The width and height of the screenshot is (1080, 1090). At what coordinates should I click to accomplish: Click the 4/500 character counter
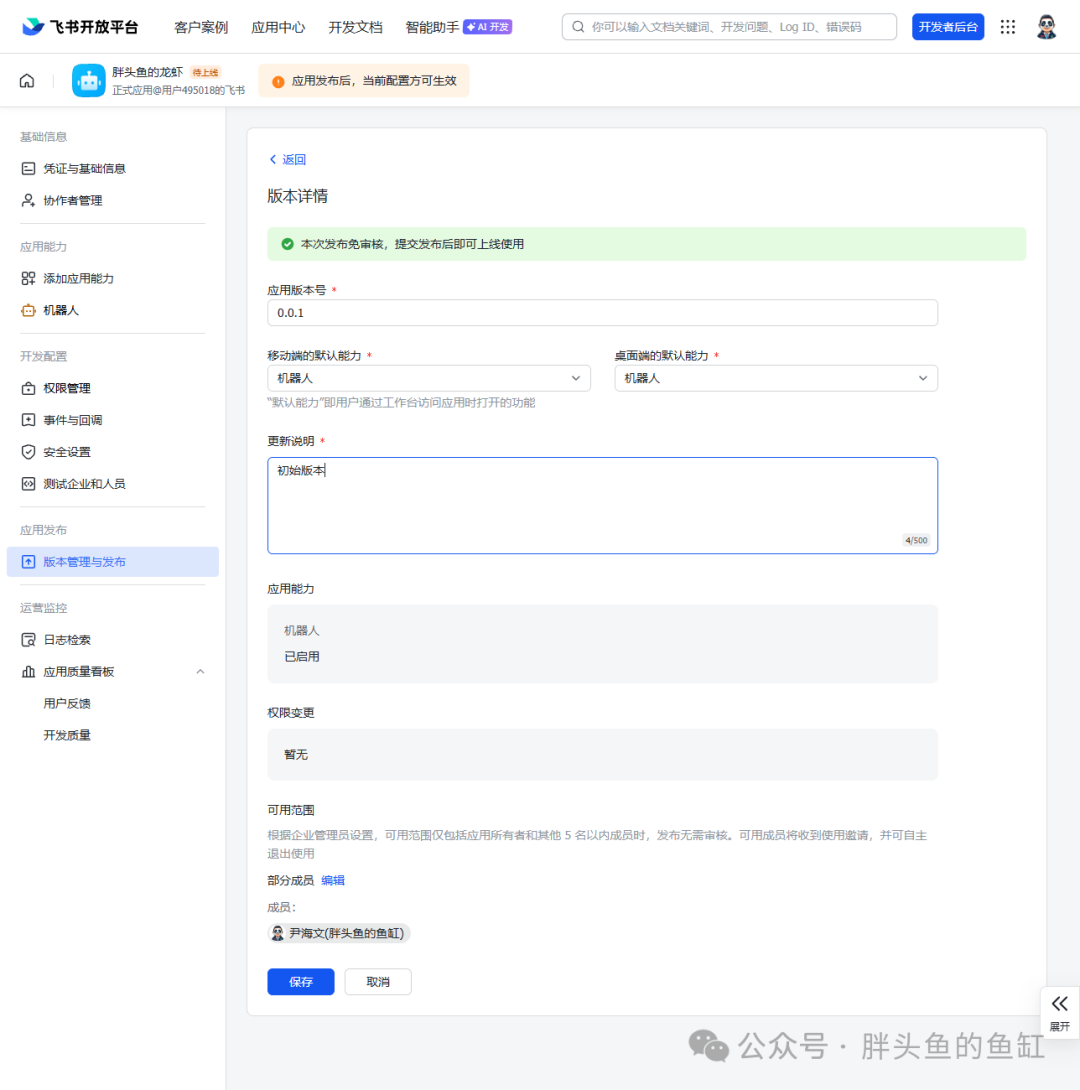[x=916, y=540]
